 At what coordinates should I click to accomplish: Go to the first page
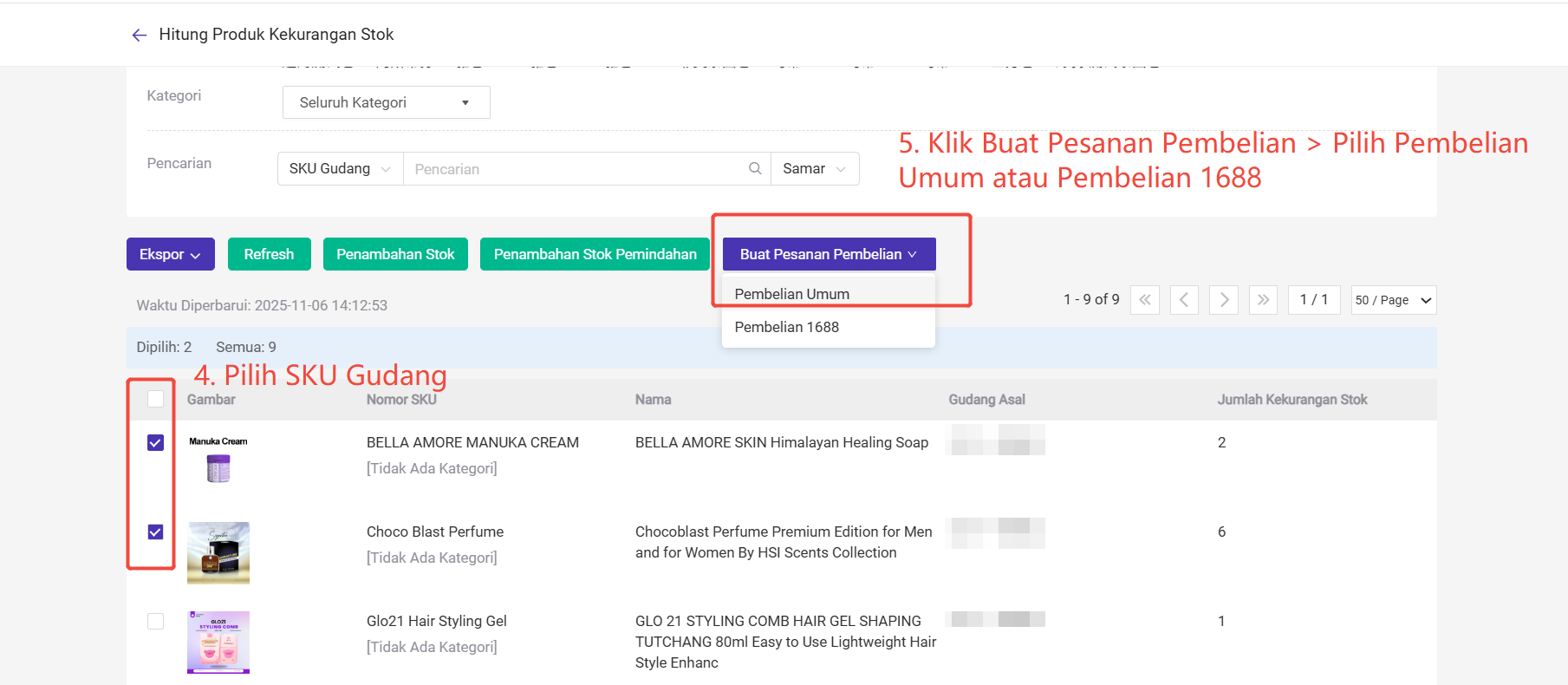tap(1144, 300)
